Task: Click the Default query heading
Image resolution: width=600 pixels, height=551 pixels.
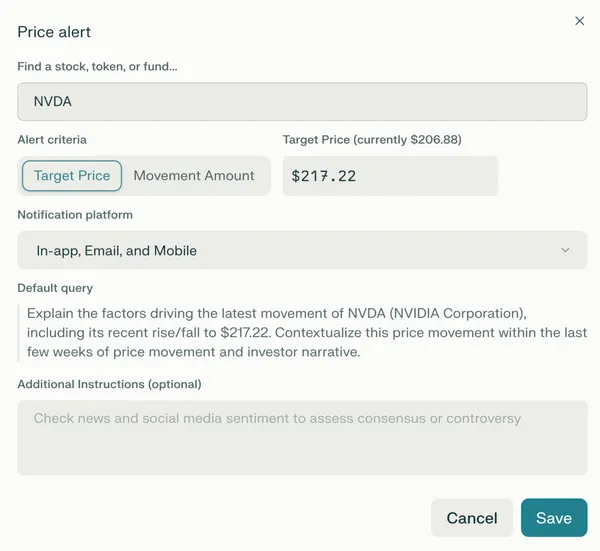Action: 55,288
